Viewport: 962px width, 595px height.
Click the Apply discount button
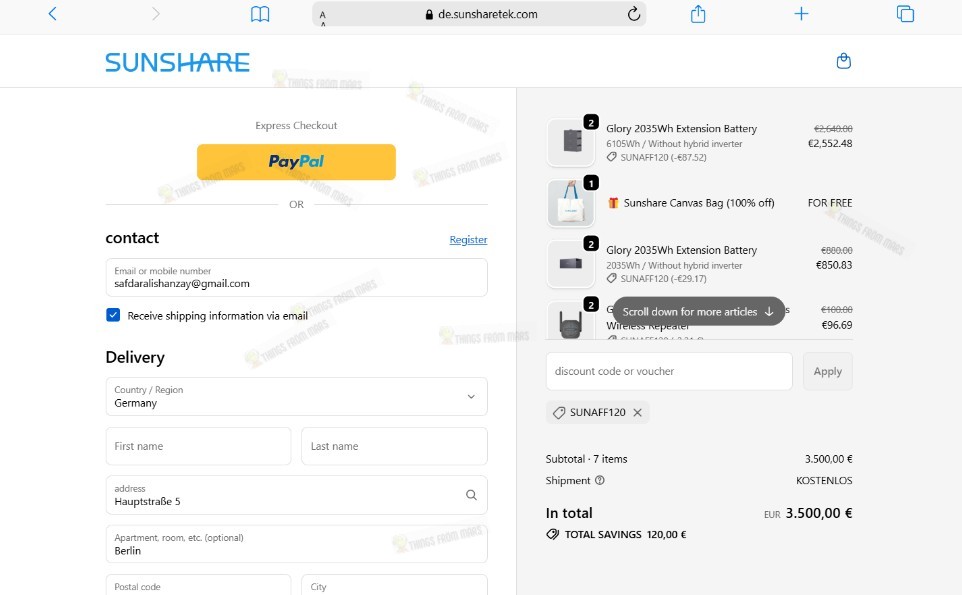coord(828,371)
